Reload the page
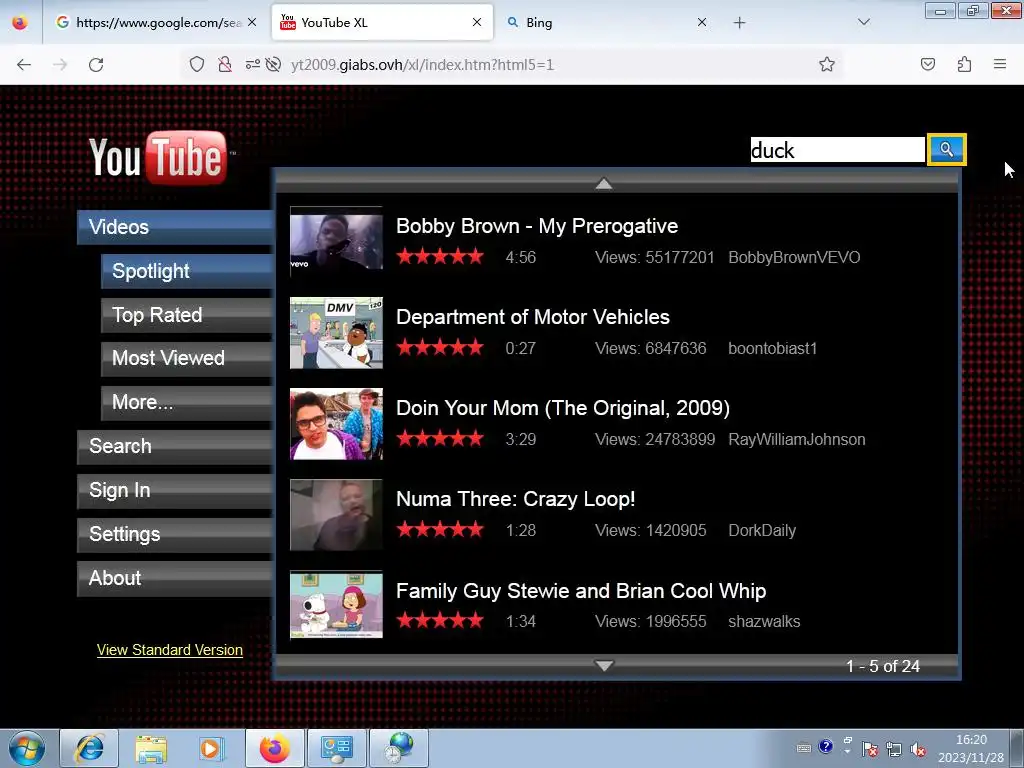The image size is (1024, 768). (96, 65)
